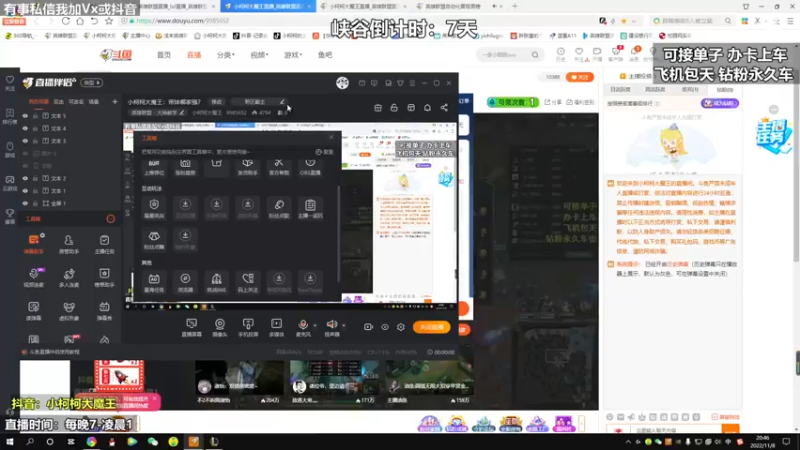Click the toolbox dialog vertical scrollbar

tap(338, 233)
